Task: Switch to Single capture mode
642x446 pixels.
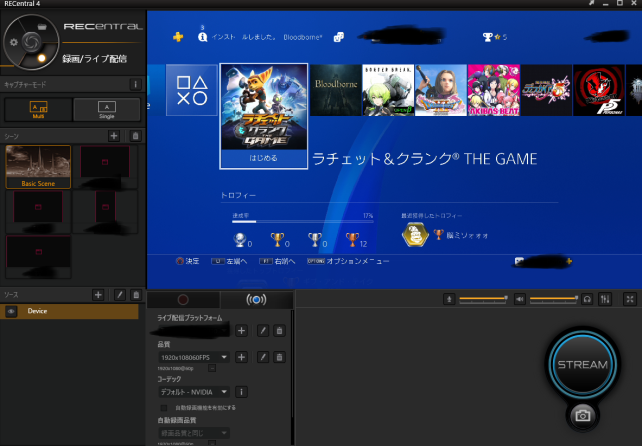Action: [107, 109]
